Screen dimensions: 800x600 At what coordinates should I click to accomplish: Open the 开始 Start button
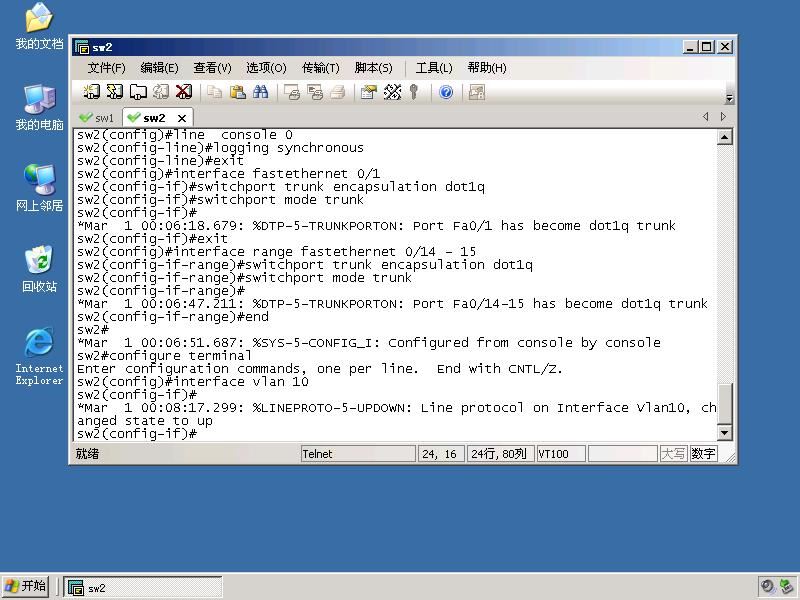pyautogui.click(x=26, y=586)
